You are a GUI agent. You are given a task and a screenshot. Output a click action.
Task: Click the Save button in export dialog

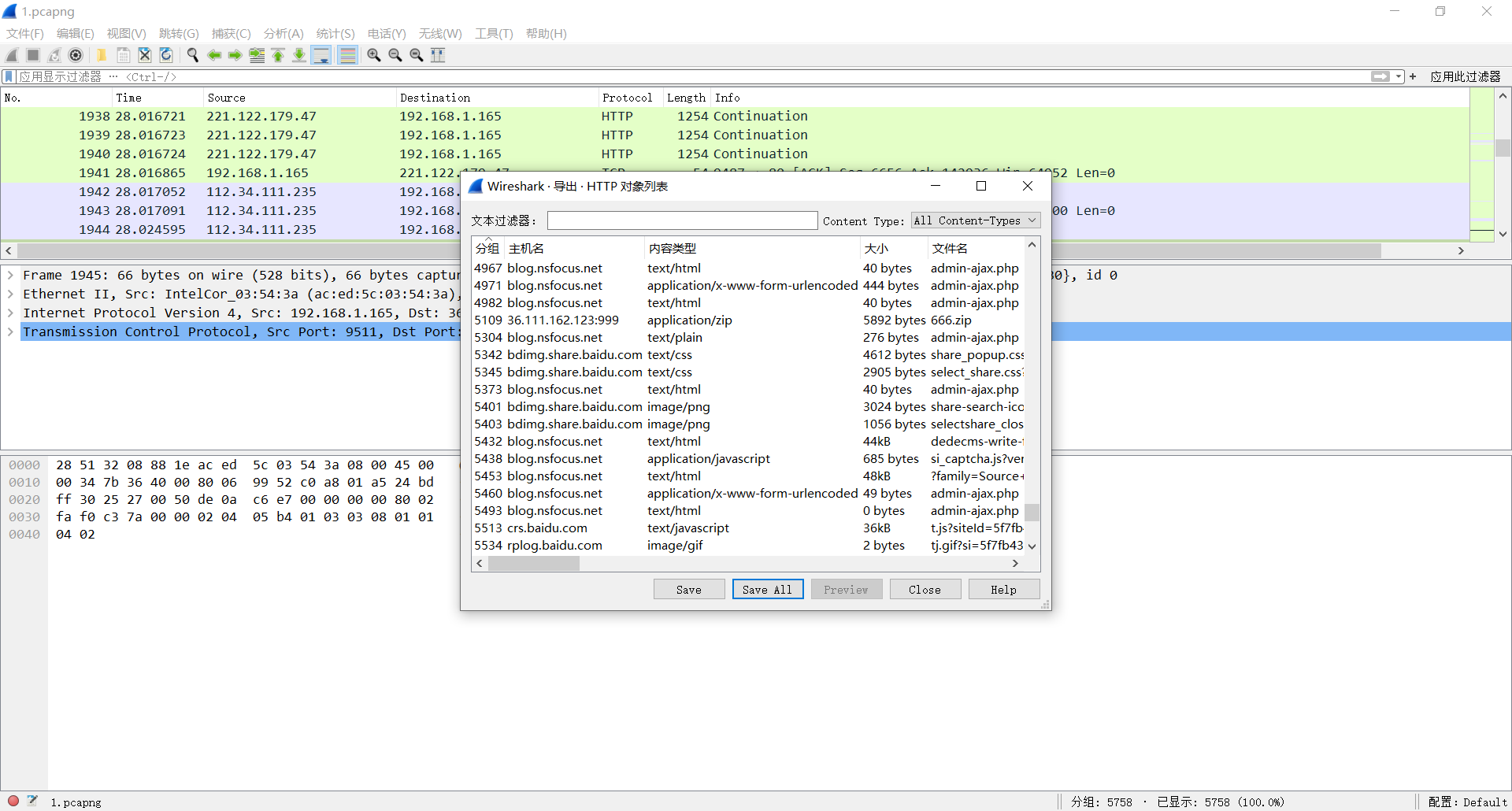pos(689,589)
